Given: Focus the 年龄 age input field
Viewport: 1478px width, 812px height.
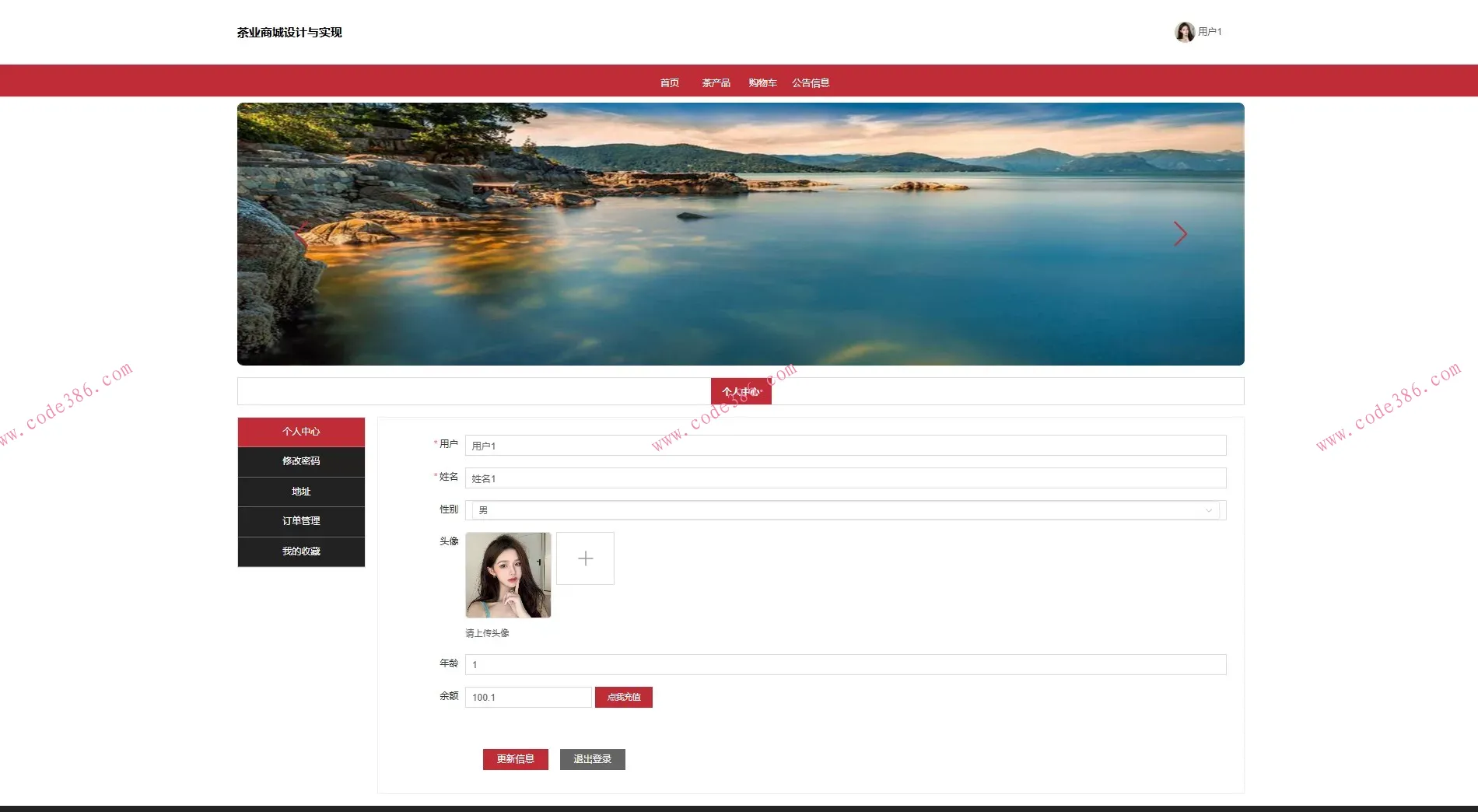Looking at the screenshot, I should [845, 665].
